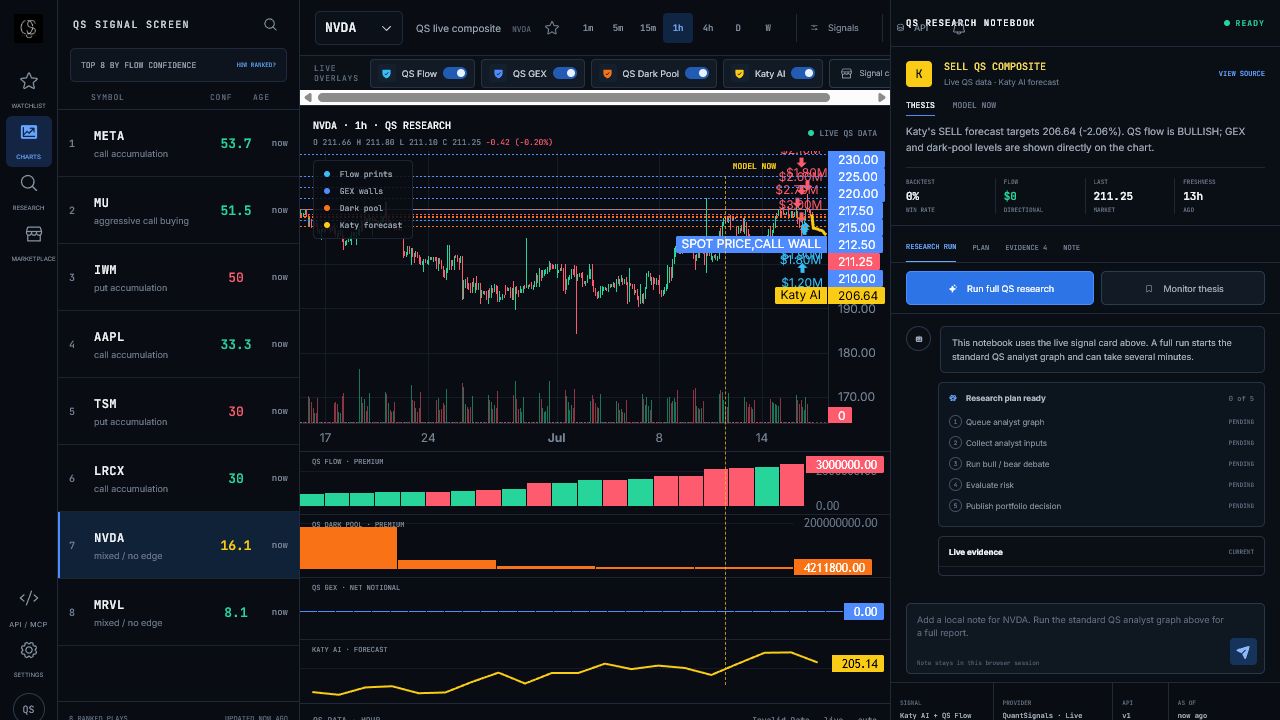Image resolution: width=1280 pixels, height=720 pixels.
Task: Click the Katy AI 206.64 price label
Action: point(829,295)
